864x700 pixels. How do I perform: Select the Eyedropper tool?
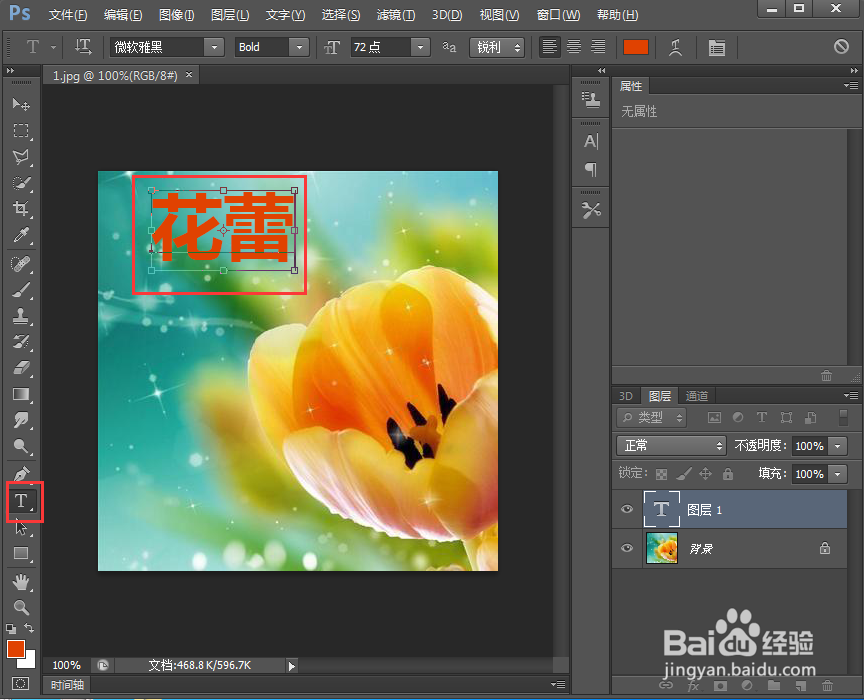point(21,235)
